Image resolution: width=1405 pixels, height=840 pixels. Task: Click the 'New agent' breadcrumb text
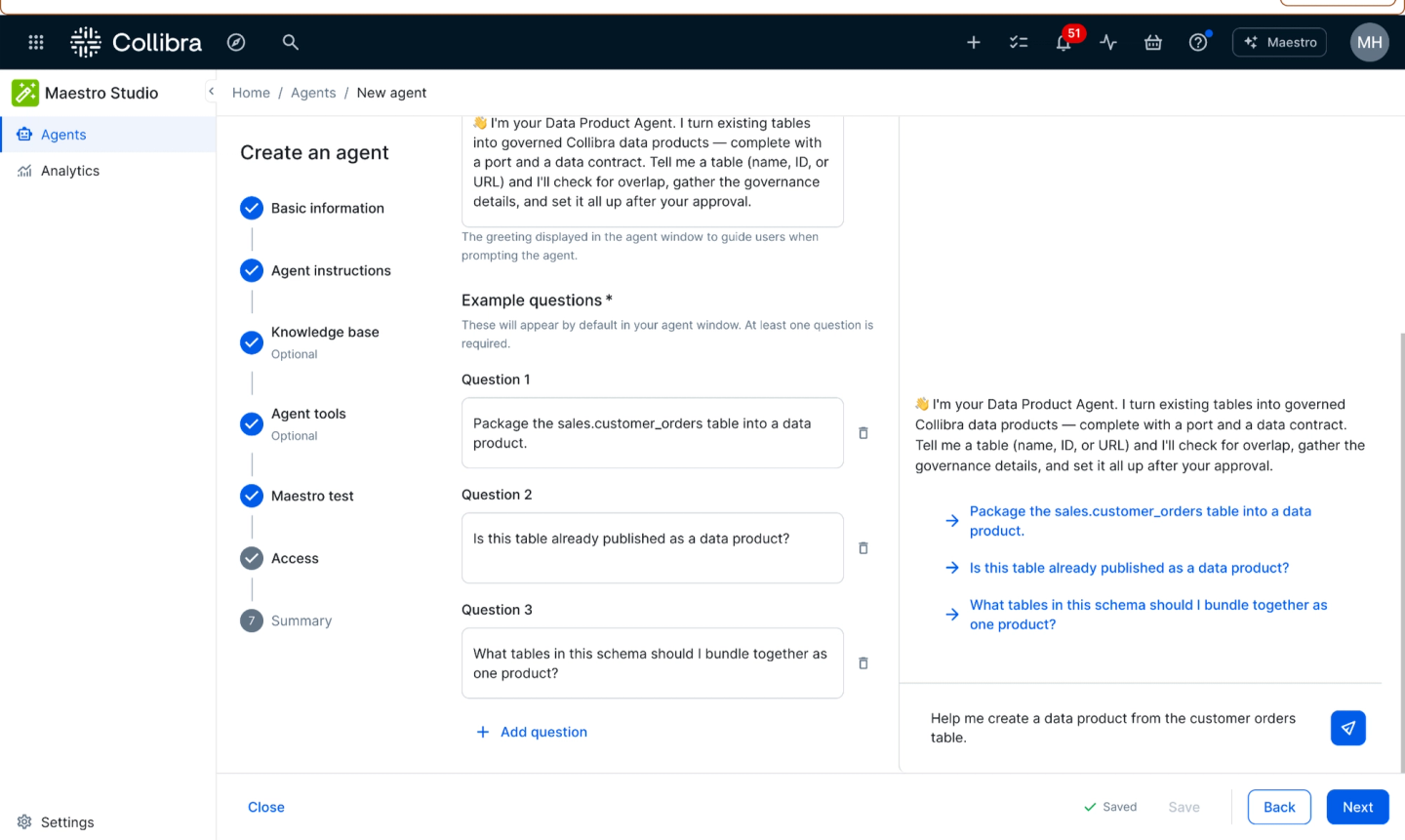click(391, 93)
